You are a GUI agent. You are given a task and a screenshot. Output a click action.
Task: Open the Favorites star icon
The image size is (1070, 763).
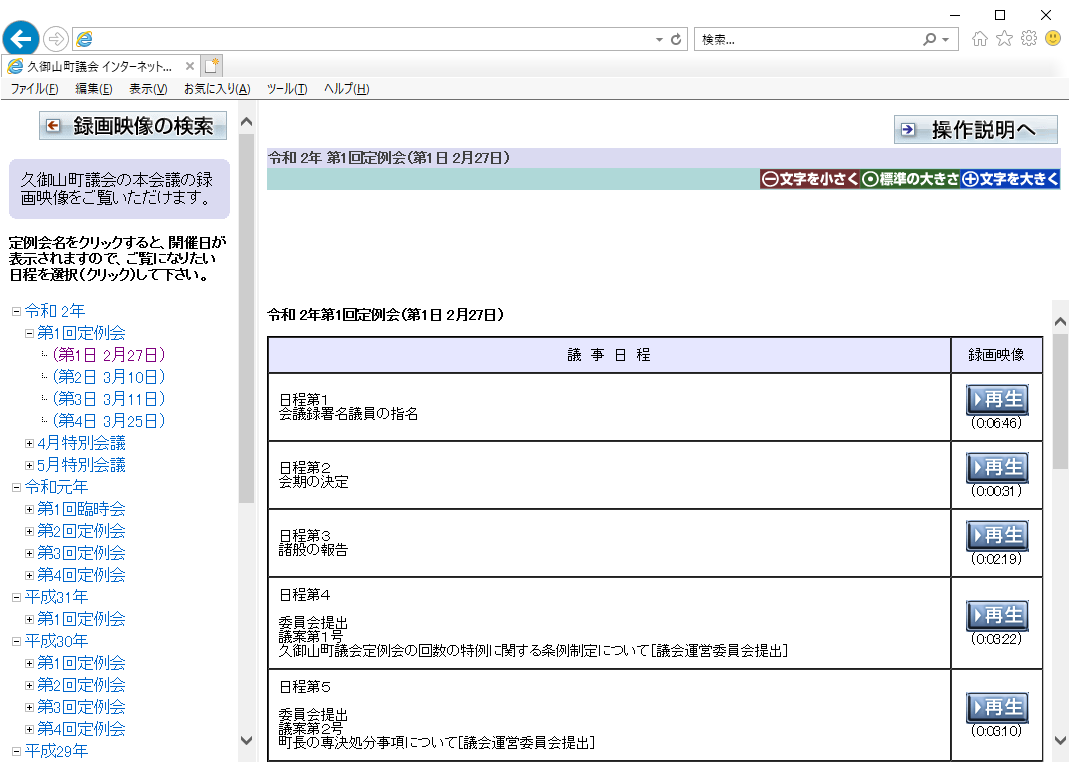click(1004, 38)
